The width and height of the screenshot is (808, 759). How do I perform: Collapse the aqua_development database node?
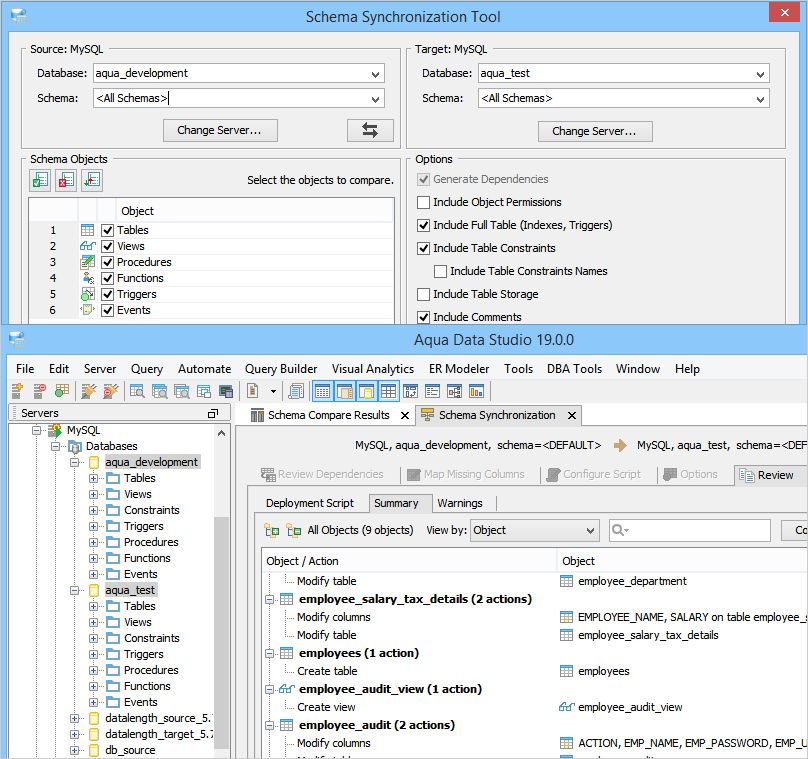[75, 462]
